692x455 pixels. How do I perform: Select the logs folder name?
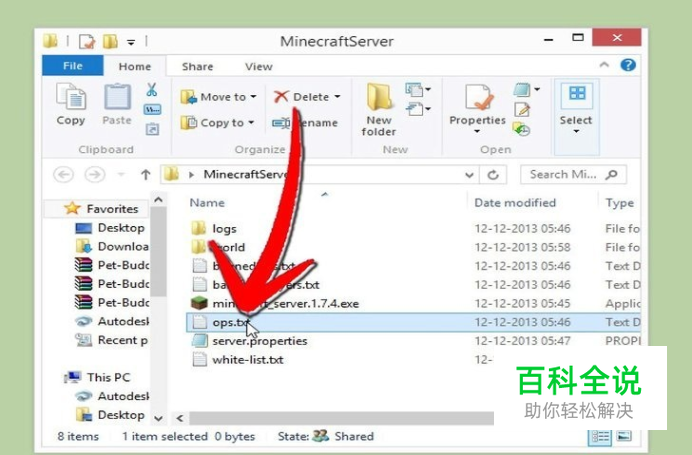(224, 229)
